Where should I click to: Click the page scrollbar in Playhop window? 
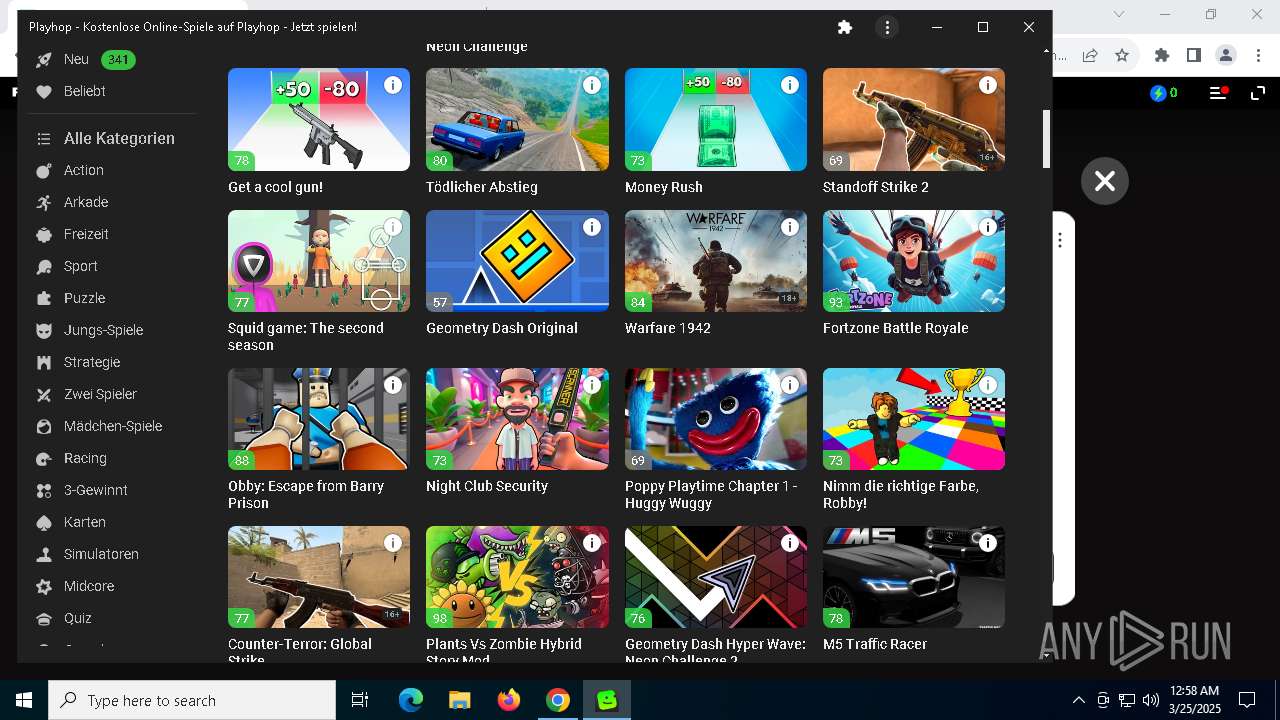pos(1047,139)
